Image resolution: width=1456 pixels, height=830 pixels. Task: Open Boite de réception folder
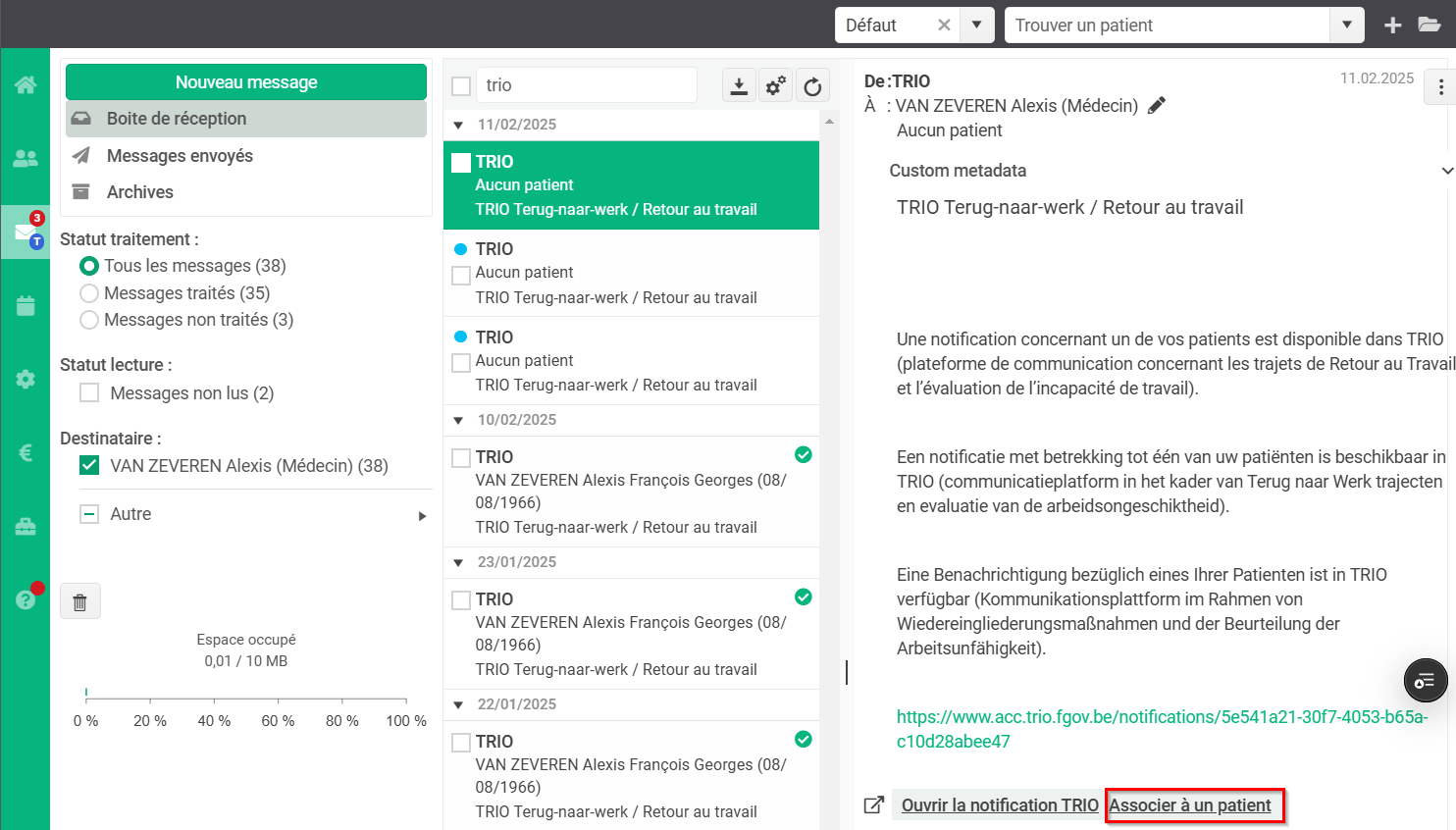click(x=246, y=119)
